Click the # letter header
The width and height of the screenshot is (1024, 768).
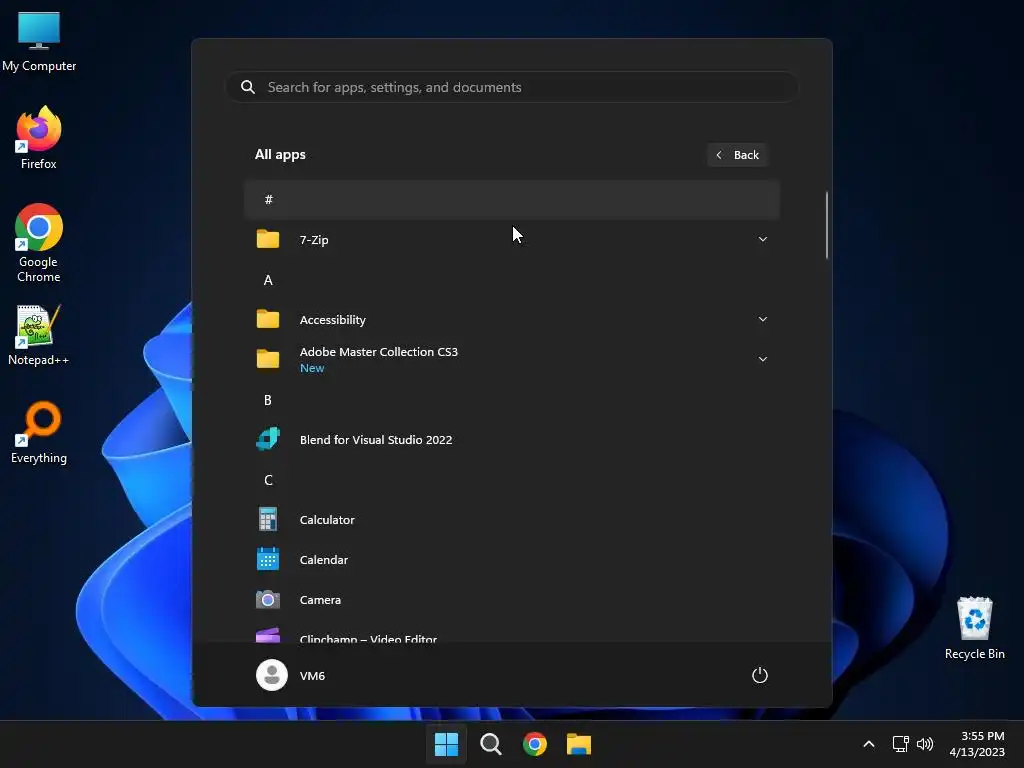click(512, 199)
